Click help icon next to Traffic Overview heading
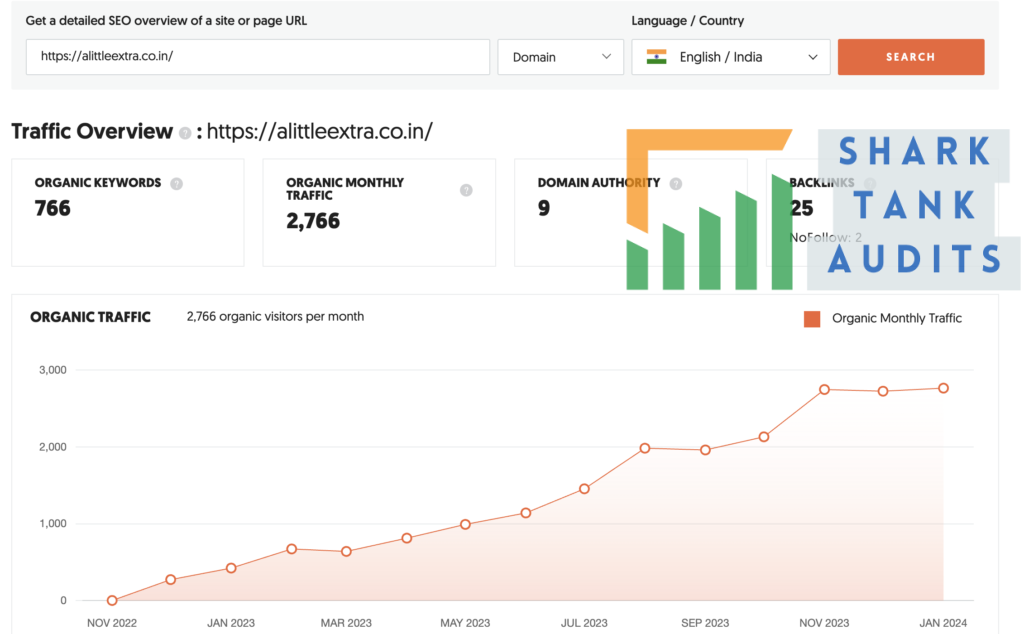Screen dimensions: 1024x634 pos(185,133)
